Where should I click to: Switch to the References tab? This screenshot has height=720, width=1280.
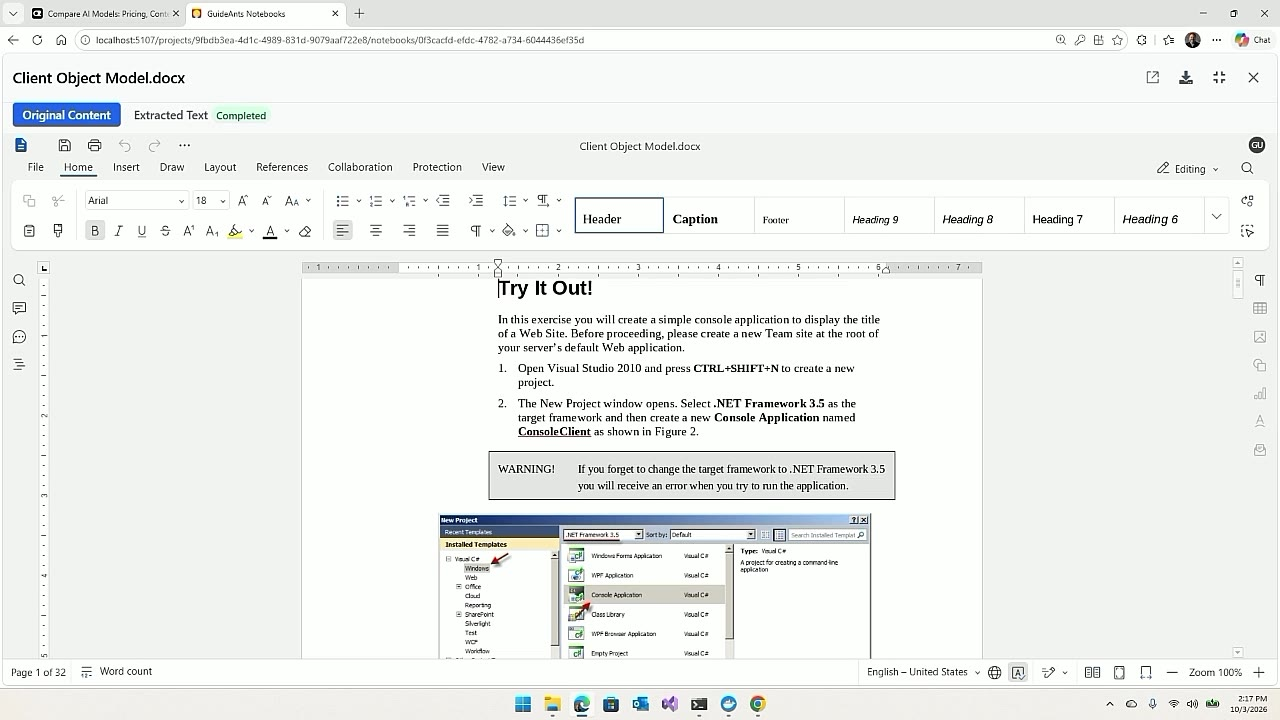(282, 167)
